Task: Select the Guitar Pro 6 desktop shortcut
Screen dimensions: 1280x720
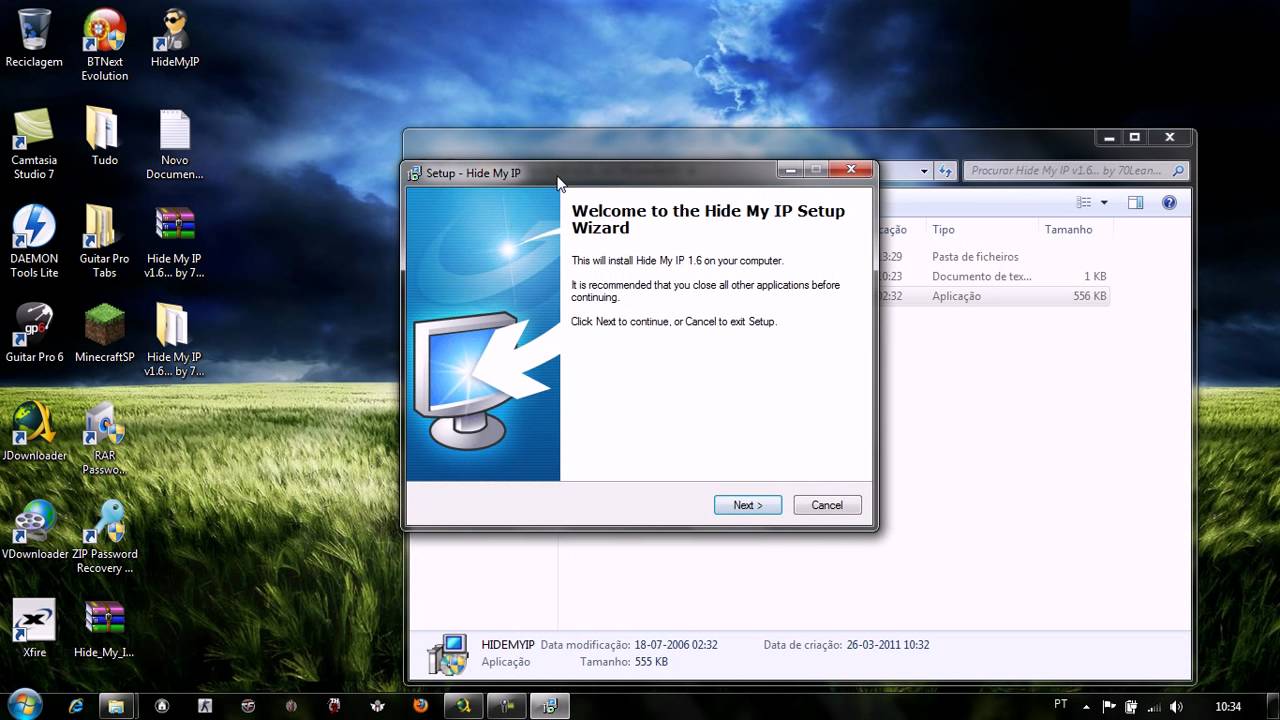Action: pos(34,333)
